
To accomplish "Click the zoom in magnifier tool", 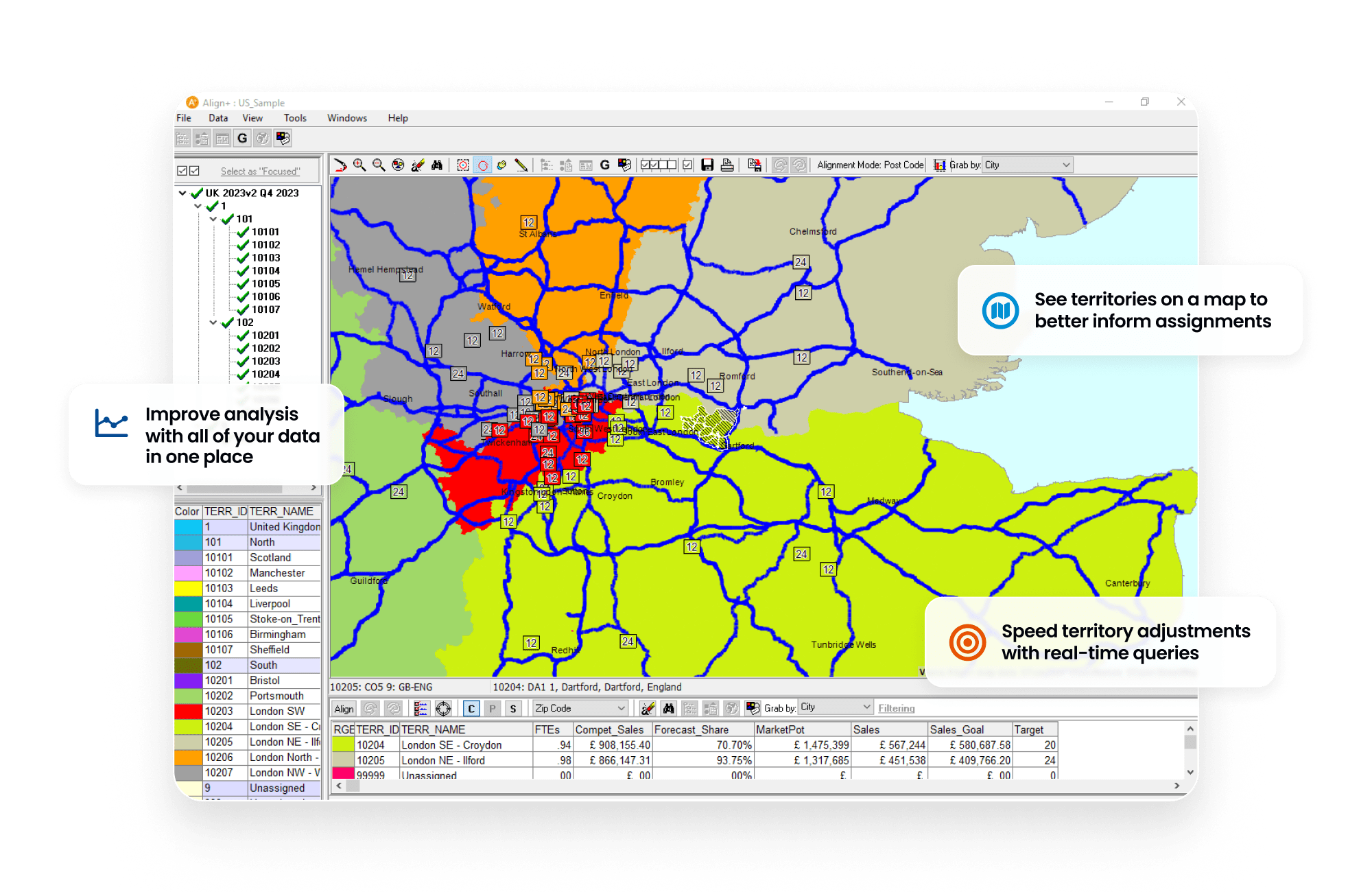I will (359, 165).
